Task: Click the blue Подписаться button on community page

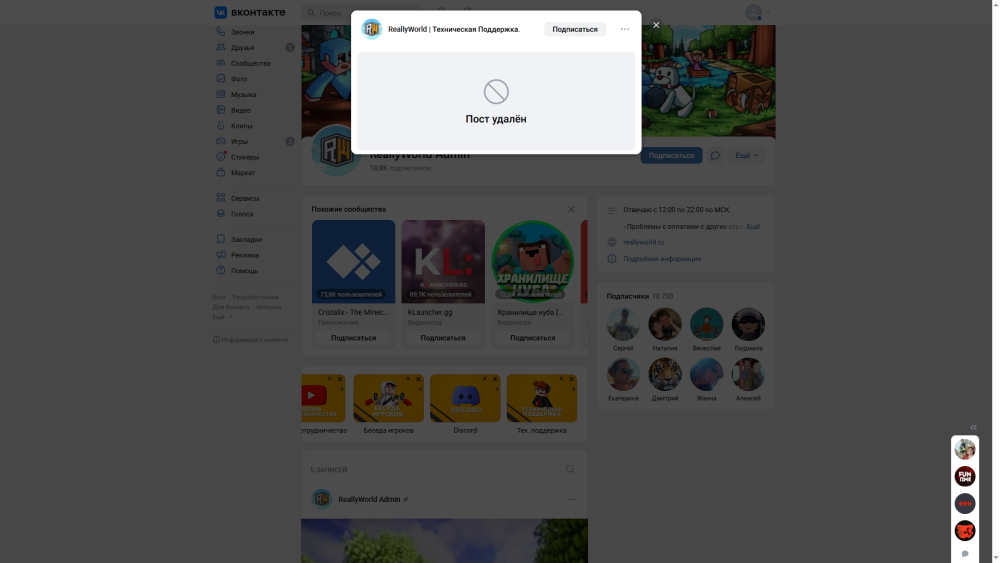Action: point(671,156)
